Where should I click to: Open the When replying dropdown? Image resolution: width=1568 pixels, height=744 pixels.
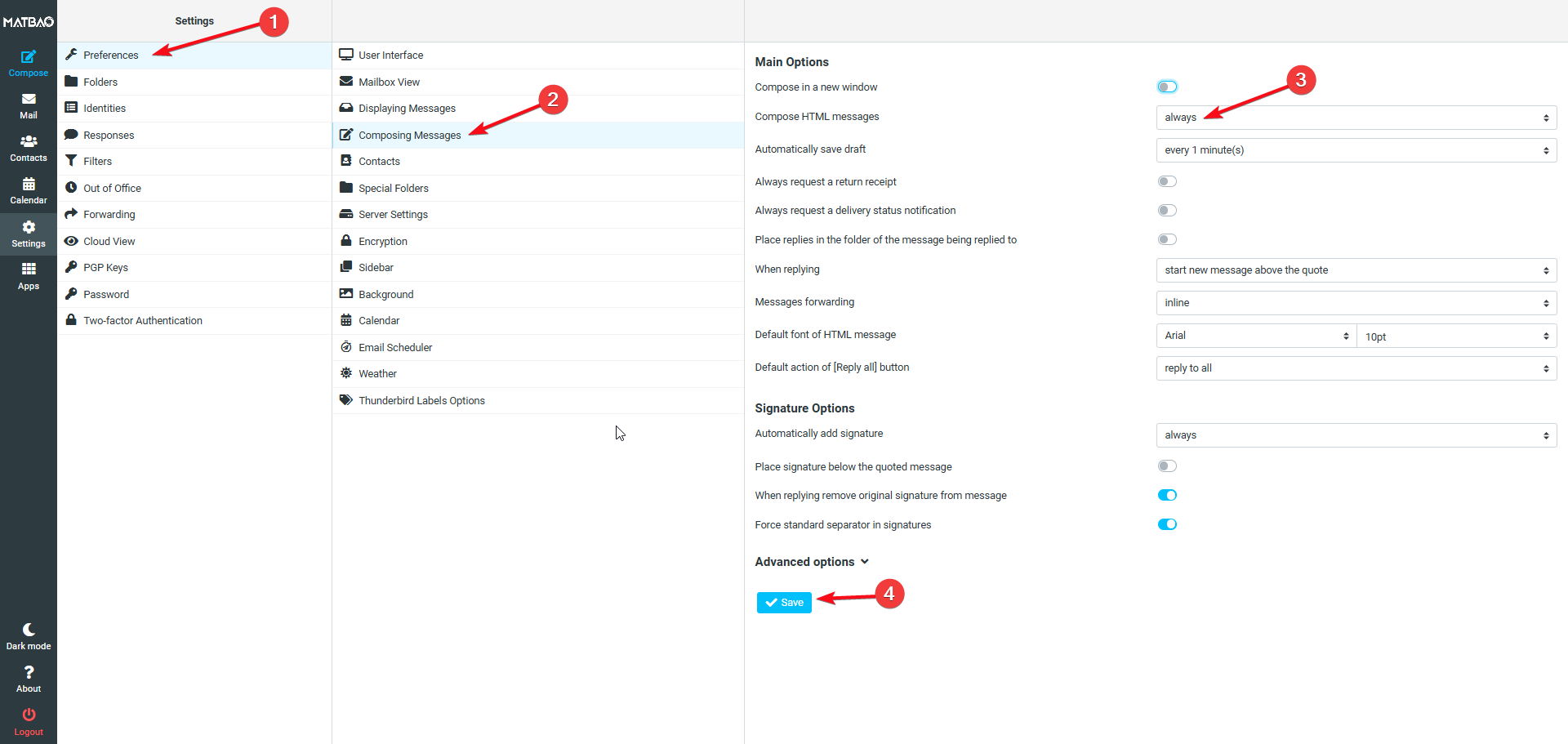tap(1356, 270)
